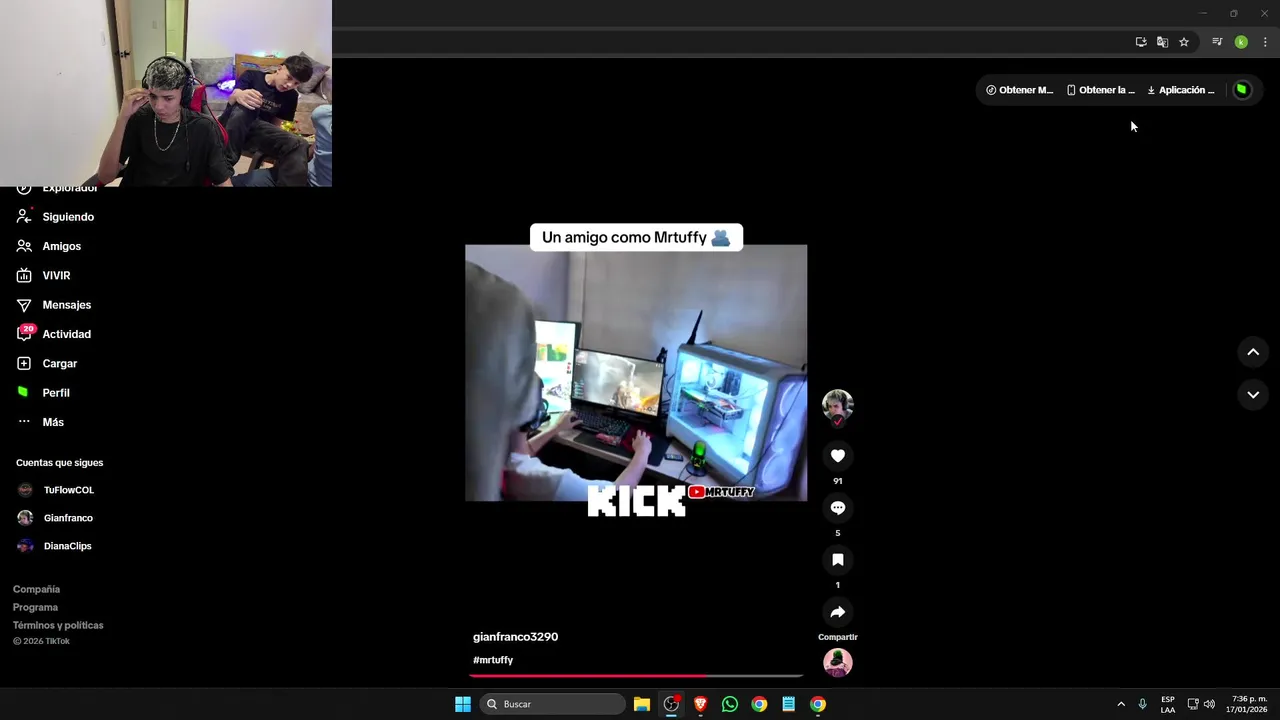
Task: Click the Obtener la ... phone app button
Action: (x=1100, y=90)
